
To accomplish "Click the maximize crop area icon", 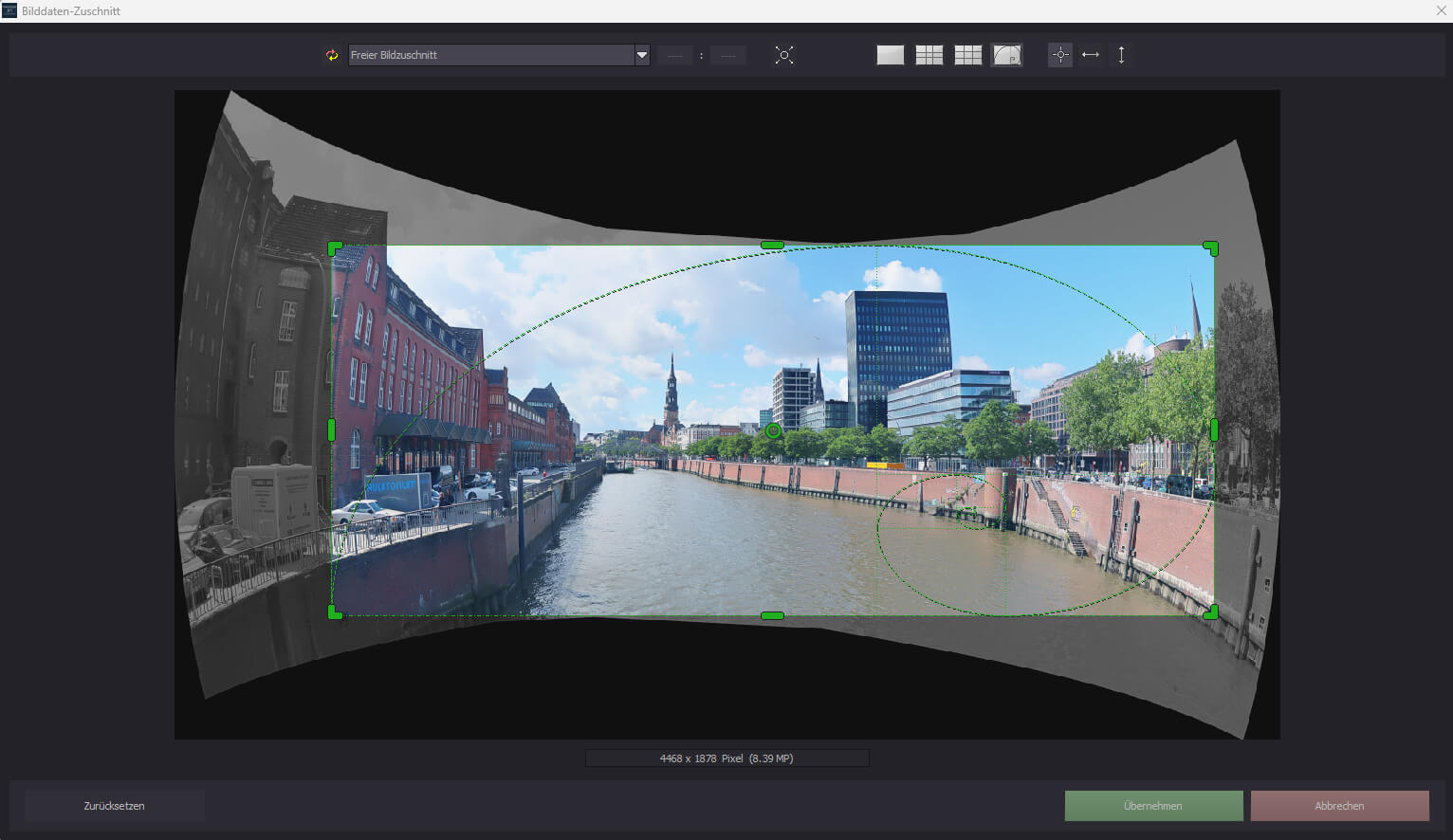I will click(784, 55).
